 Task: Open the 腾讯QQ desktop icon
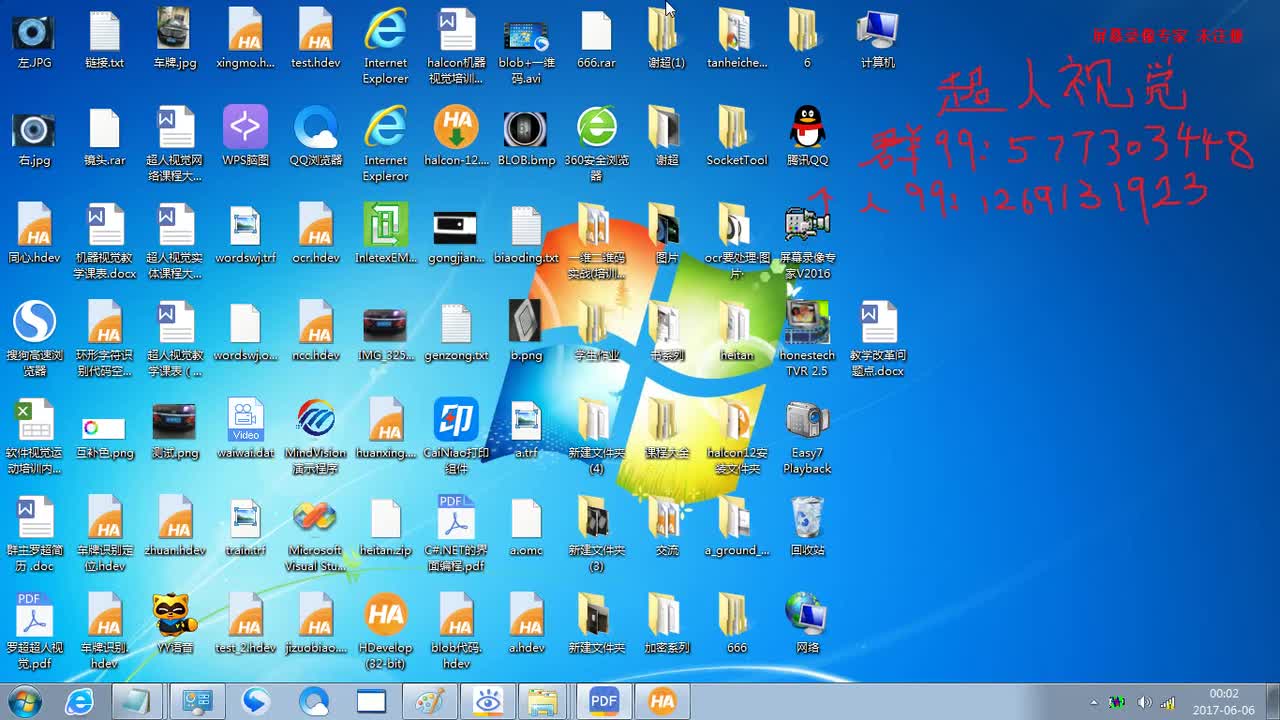(x=807, y=136)
